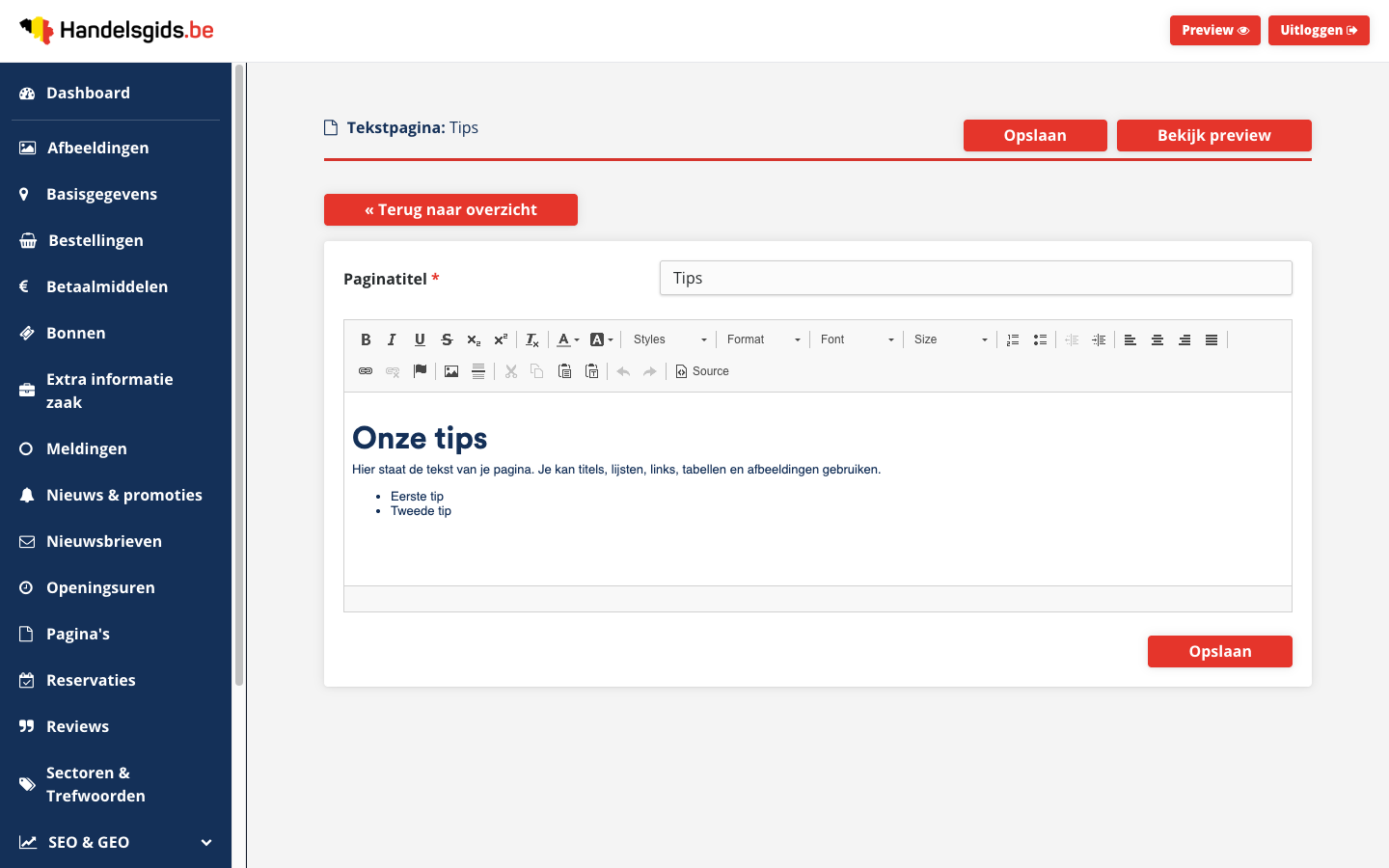
Task: Open the Size dropdown
Action: pos(950,339)
